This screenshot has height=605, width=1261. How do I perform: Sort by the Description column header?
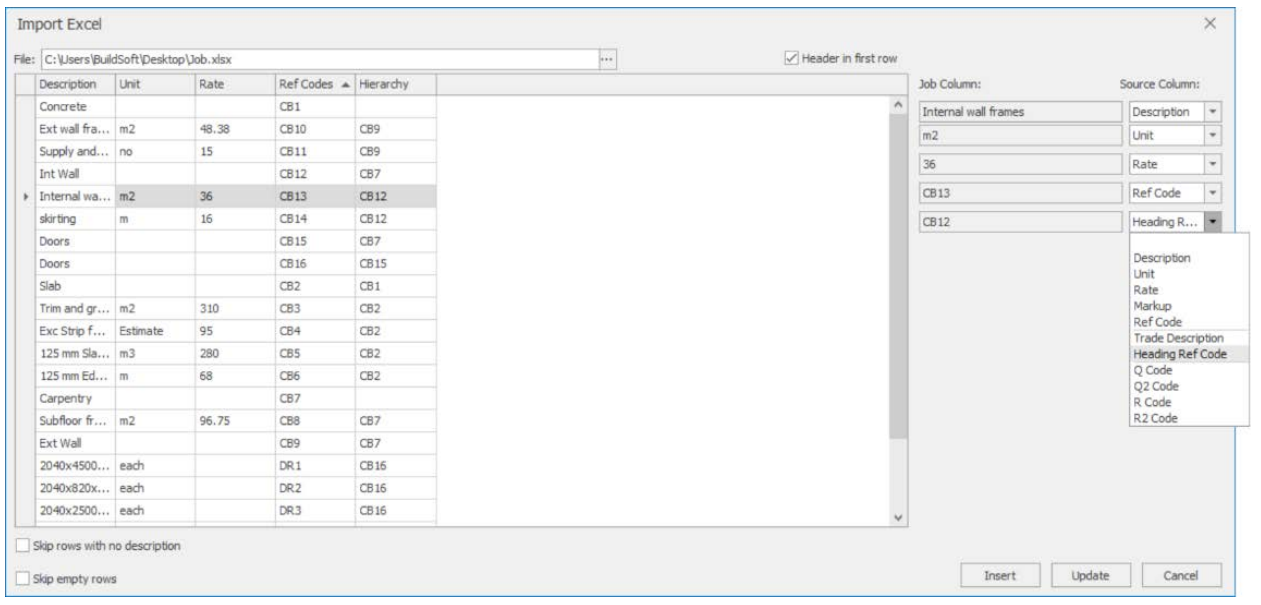[70, 85]
